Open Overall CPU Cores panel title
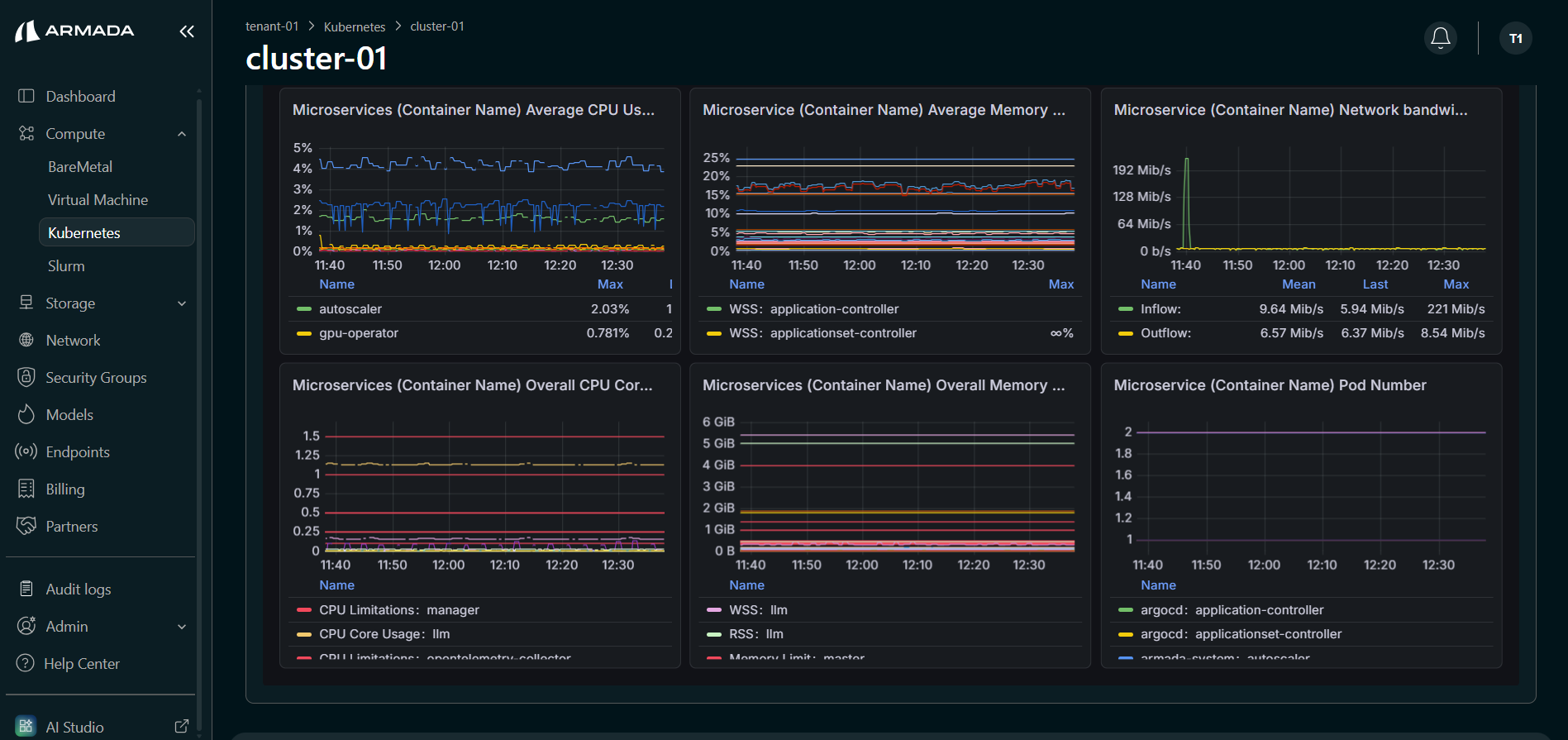Screen dimensions: 1568x740 point(473,385)
